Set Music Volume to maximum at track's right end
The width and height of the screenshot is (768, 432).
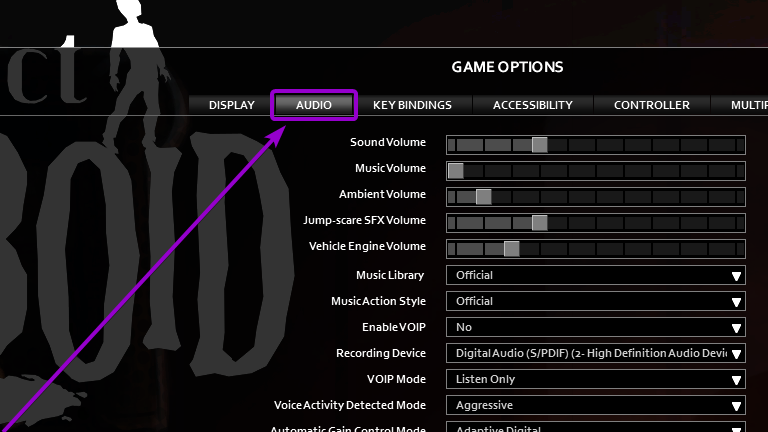point(739,170)
